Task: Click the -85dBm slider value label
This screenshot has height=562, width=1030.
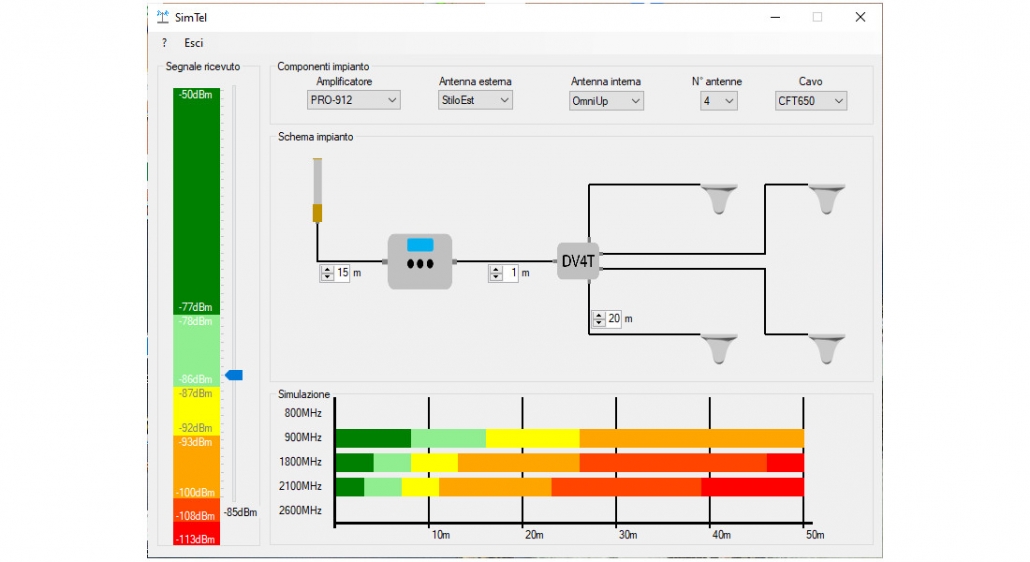Action: [240, 512]
